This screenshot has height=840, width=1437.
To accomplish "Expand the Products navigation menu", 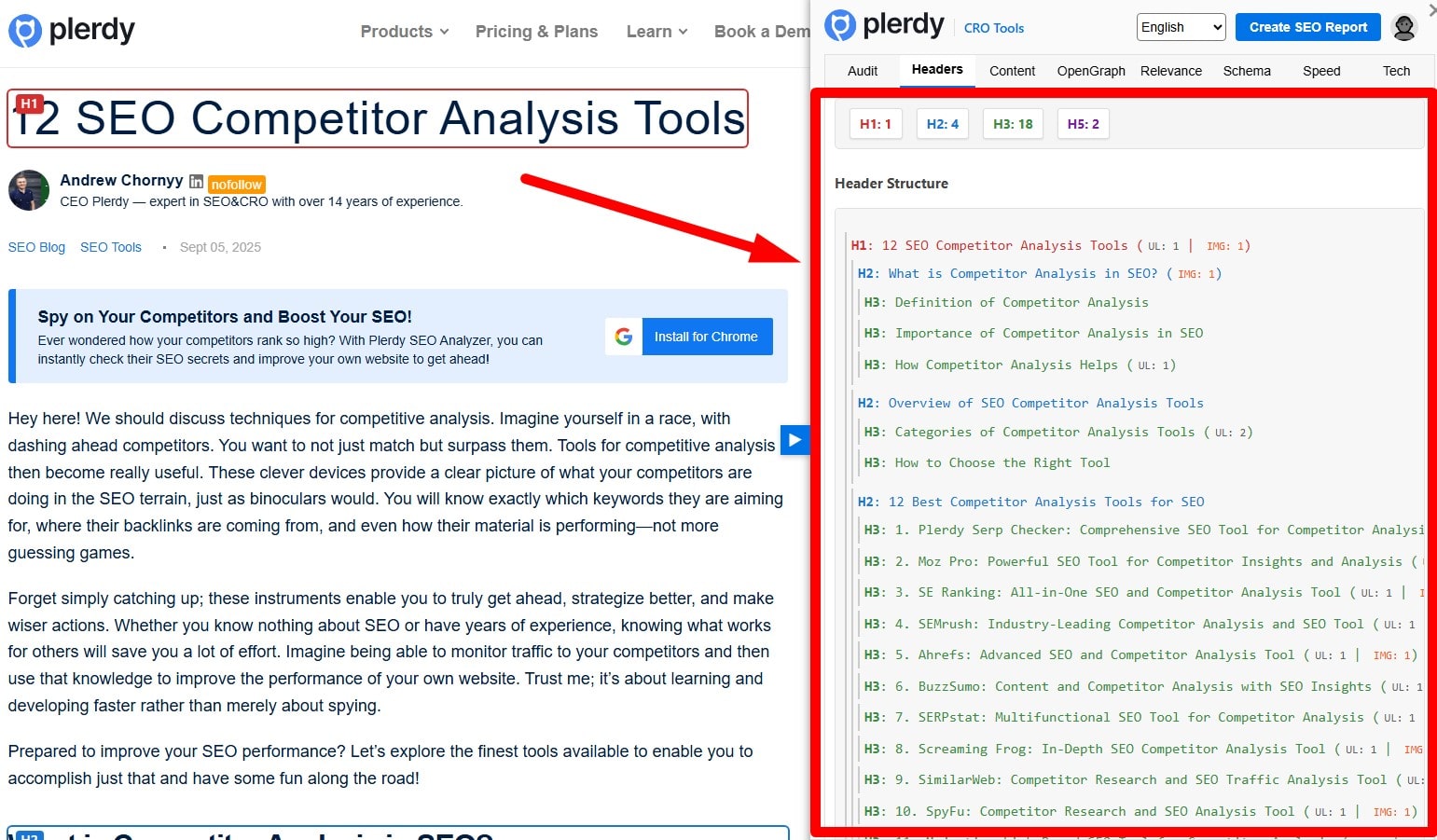I will click(403, 31).
